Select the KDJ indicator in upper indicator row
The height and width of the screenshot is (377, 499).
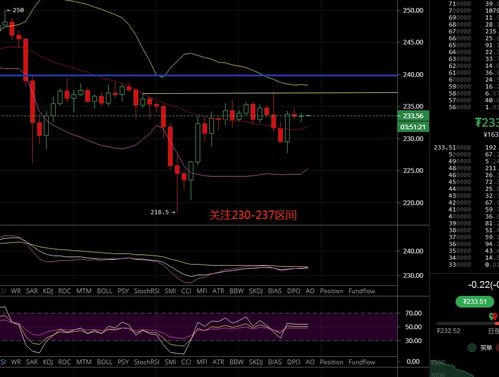[48, 291]
